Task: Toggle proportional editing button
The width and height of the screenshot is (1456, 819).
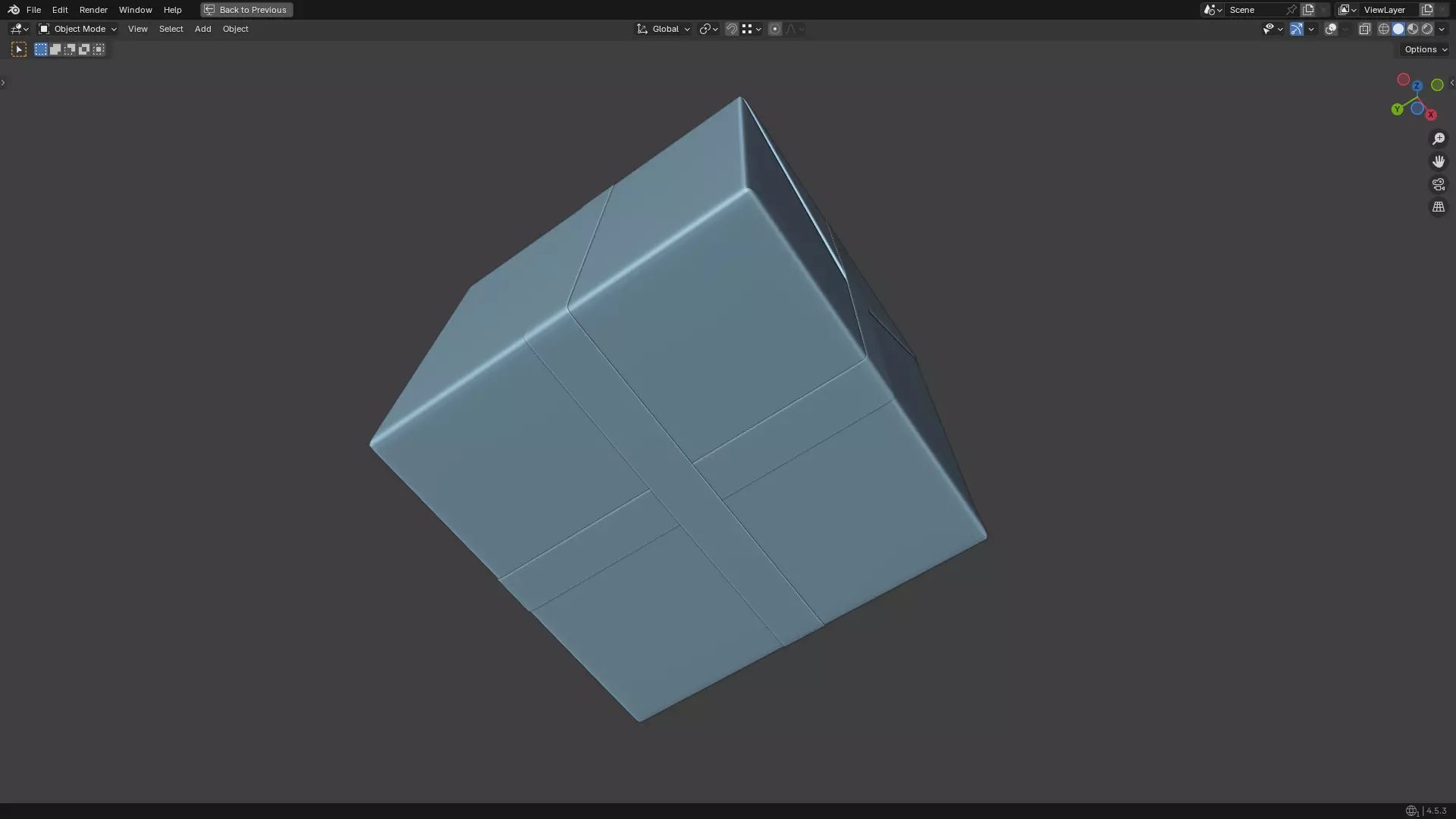Action: click(774, 29)
